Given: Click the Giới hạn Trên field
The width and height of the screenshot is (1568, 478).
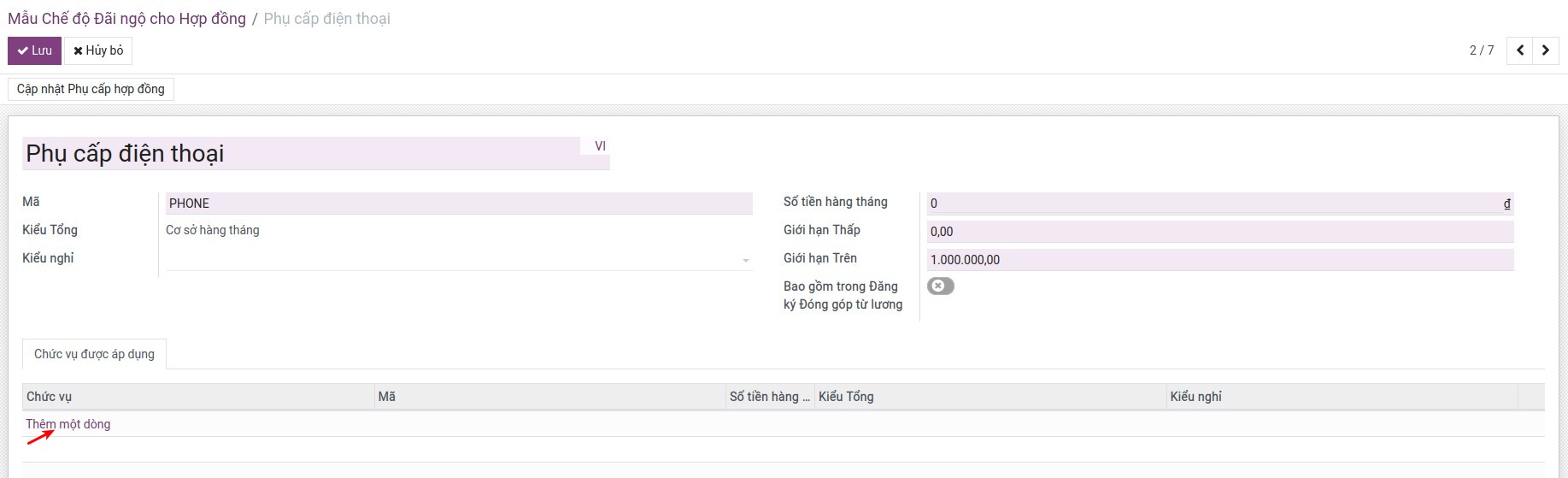Looking at the screenshot, I should [x=1219, y=260].
